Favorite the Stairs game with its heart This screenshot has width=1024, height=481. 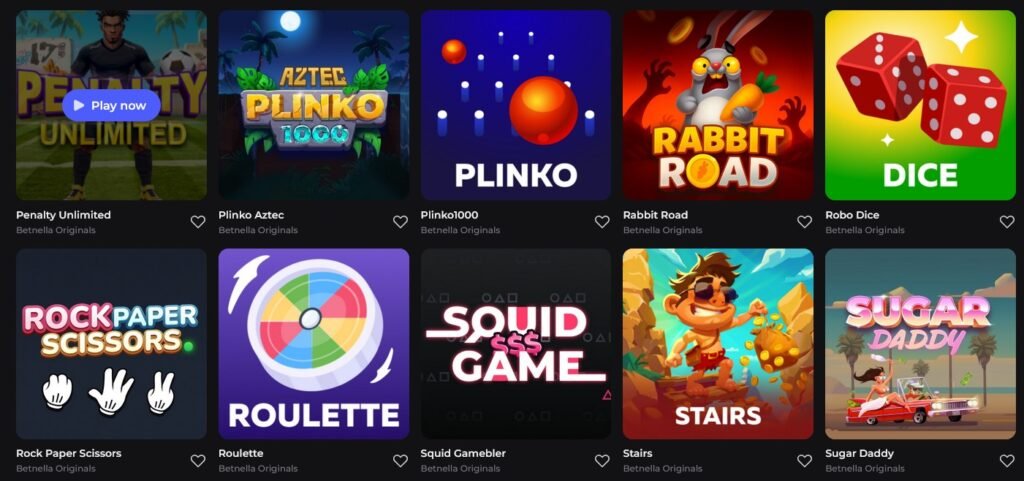click(805, 461)
